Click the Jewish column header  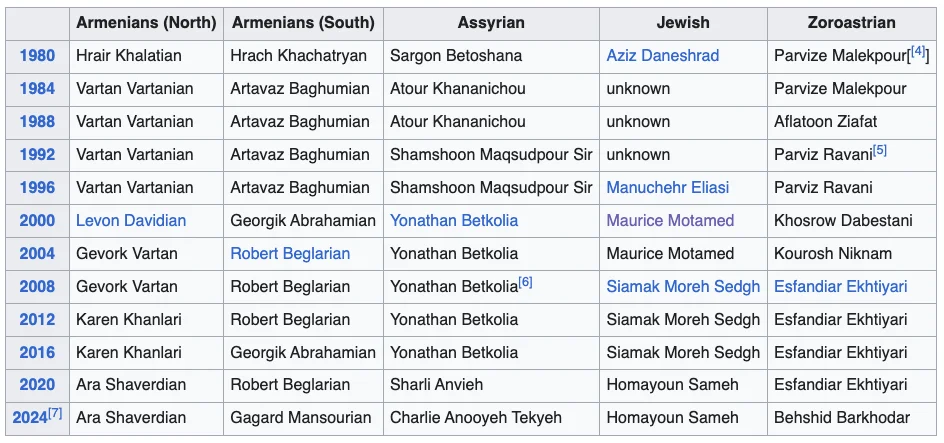(683, 22)
